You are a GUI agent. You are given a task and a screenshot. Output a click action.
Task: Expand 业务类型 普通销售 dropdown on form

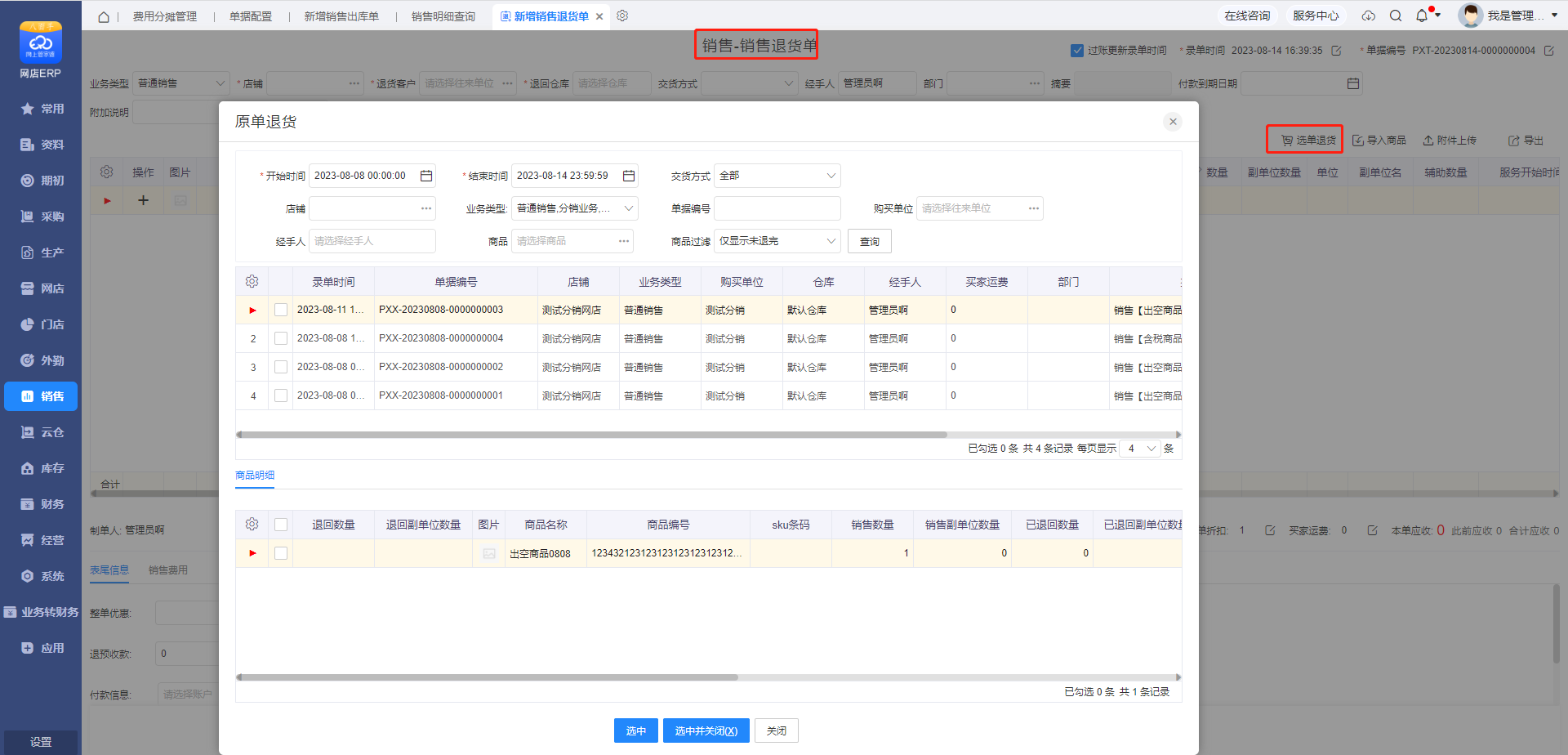(x=220, y=83)
